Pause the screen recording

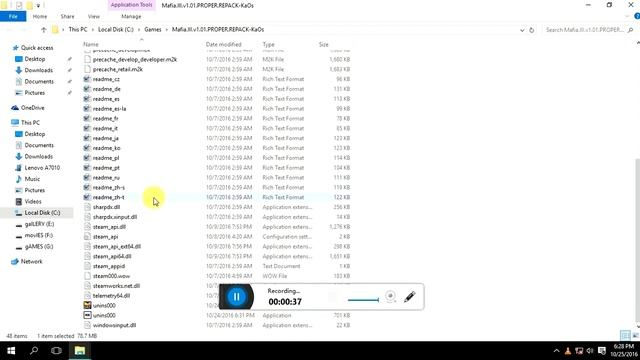236,297
